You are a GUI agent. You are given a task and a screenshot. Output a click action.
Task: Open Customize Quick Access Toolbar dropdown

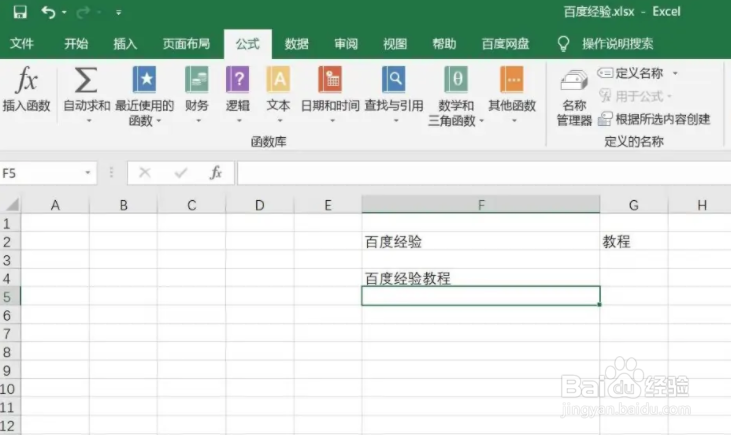click(x=118, y=13)
